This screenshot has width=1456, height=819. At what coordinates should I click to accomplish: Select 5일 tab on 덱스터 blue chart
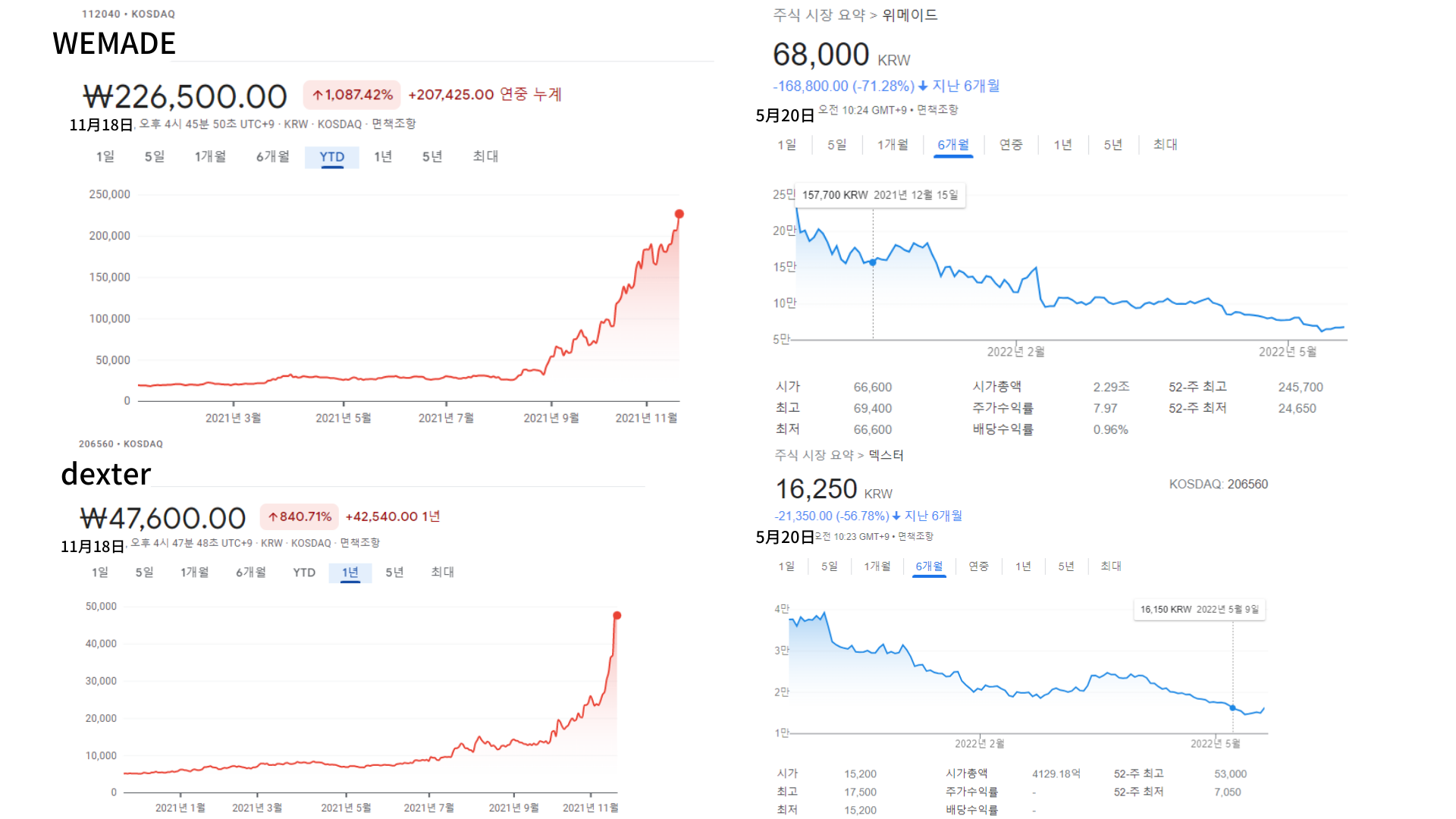[830, 566]
